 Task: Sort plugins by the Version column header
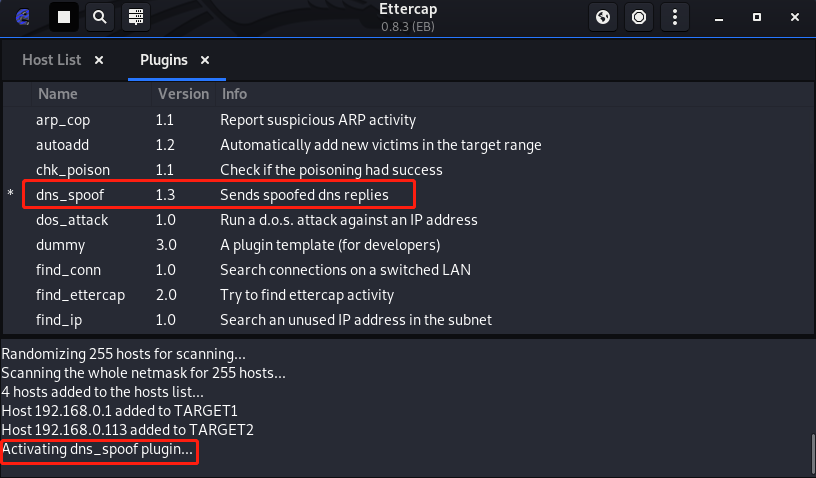(x=183, y=94)
